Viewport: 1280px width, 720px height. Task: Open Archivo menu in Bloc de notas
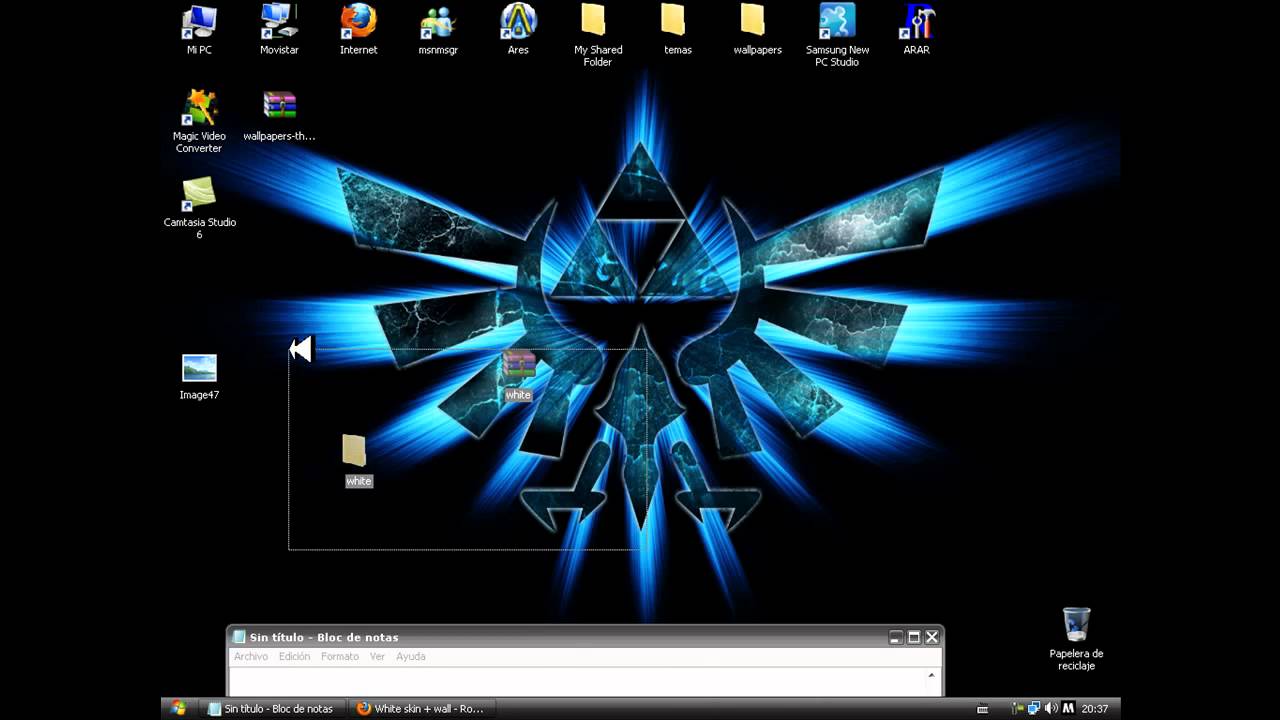tap(251, 657)
